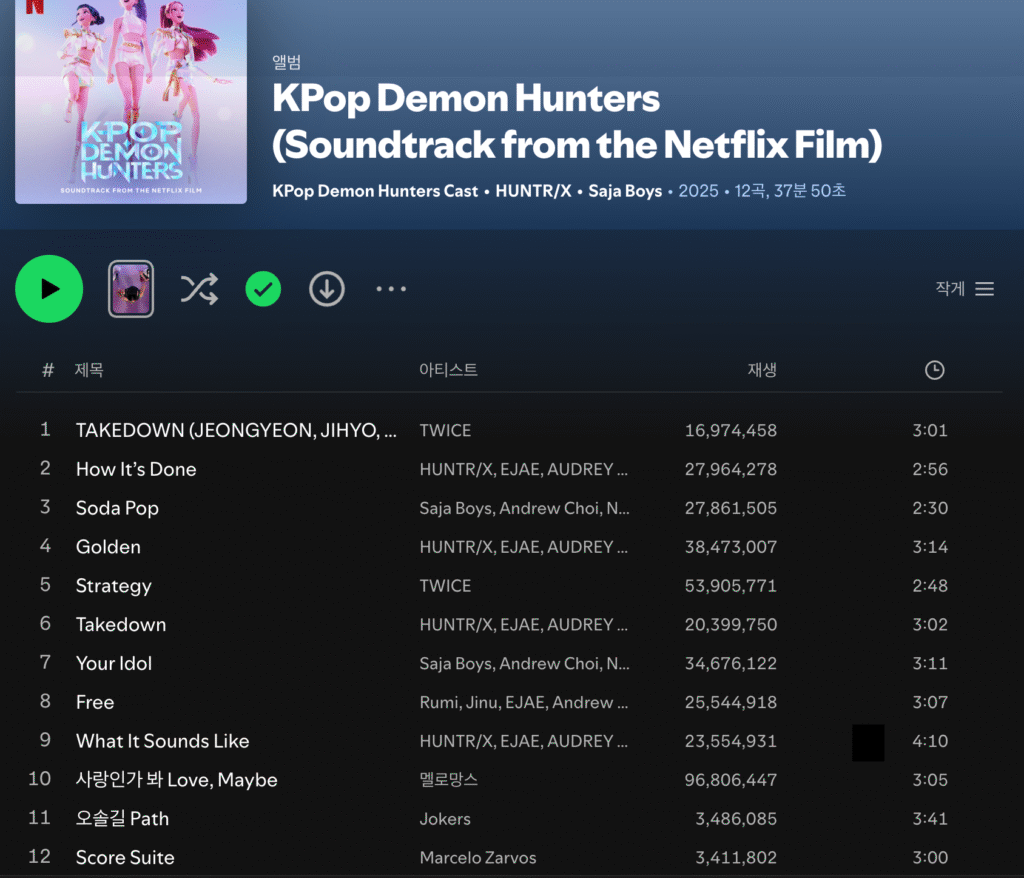
Task: Select track TAKEDOWN (JEONGYEON, JIHYO, ...
Action: tap(236, 430)
